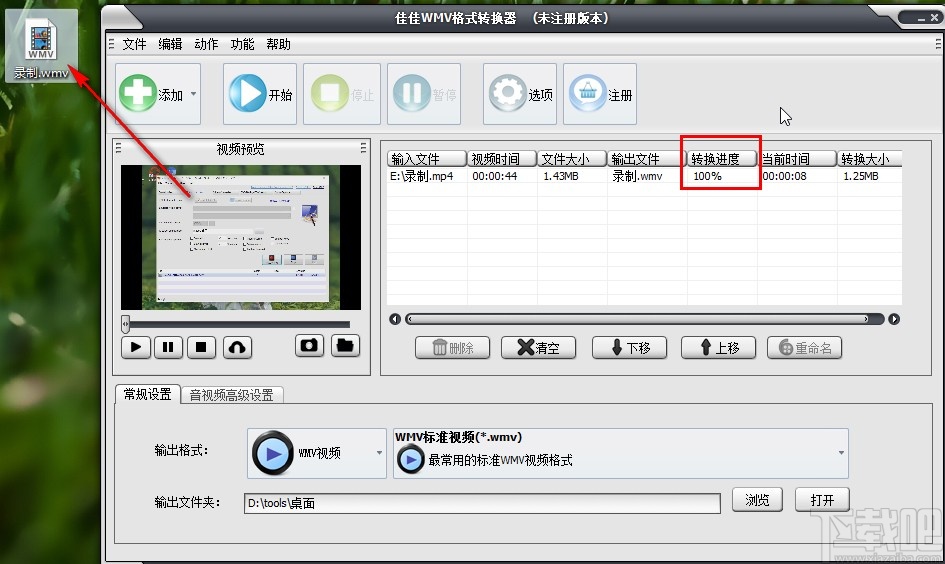Open snapshot folder via the folder icon
Viewport: 945px width, 564px height.
coord(345,345)
